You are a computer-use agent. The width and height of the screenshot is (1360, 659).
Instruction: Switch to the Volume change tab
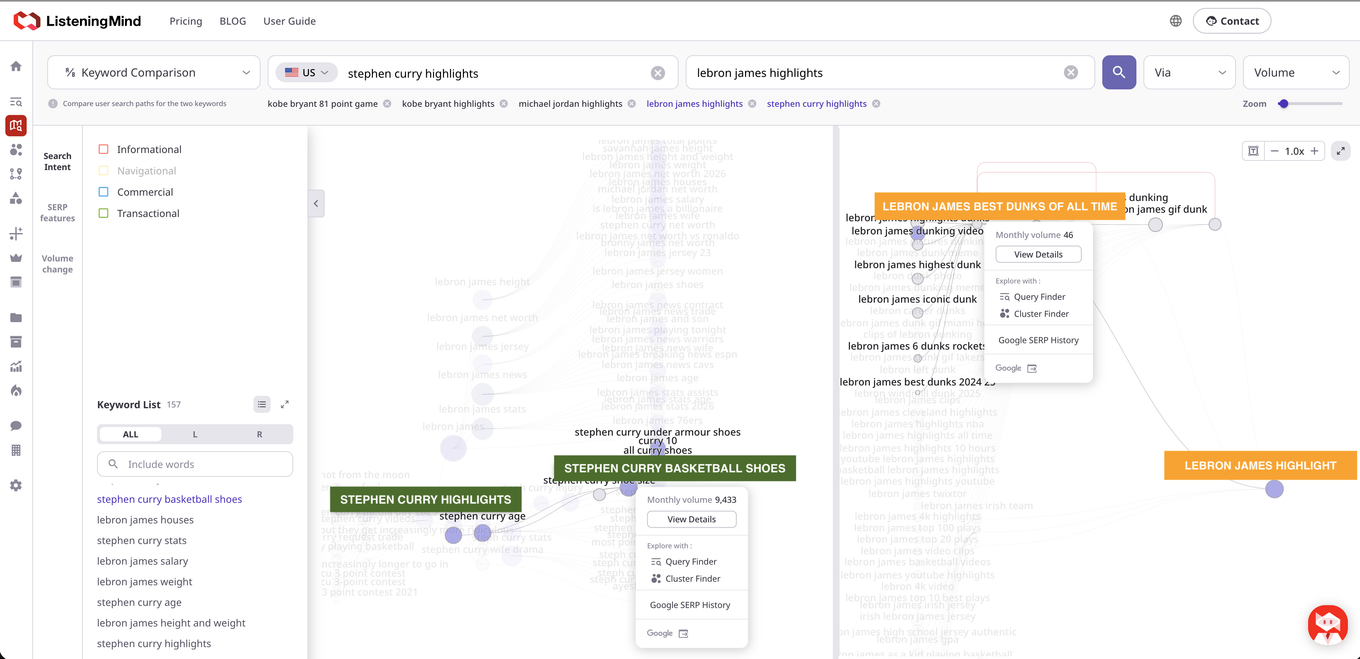57,263
